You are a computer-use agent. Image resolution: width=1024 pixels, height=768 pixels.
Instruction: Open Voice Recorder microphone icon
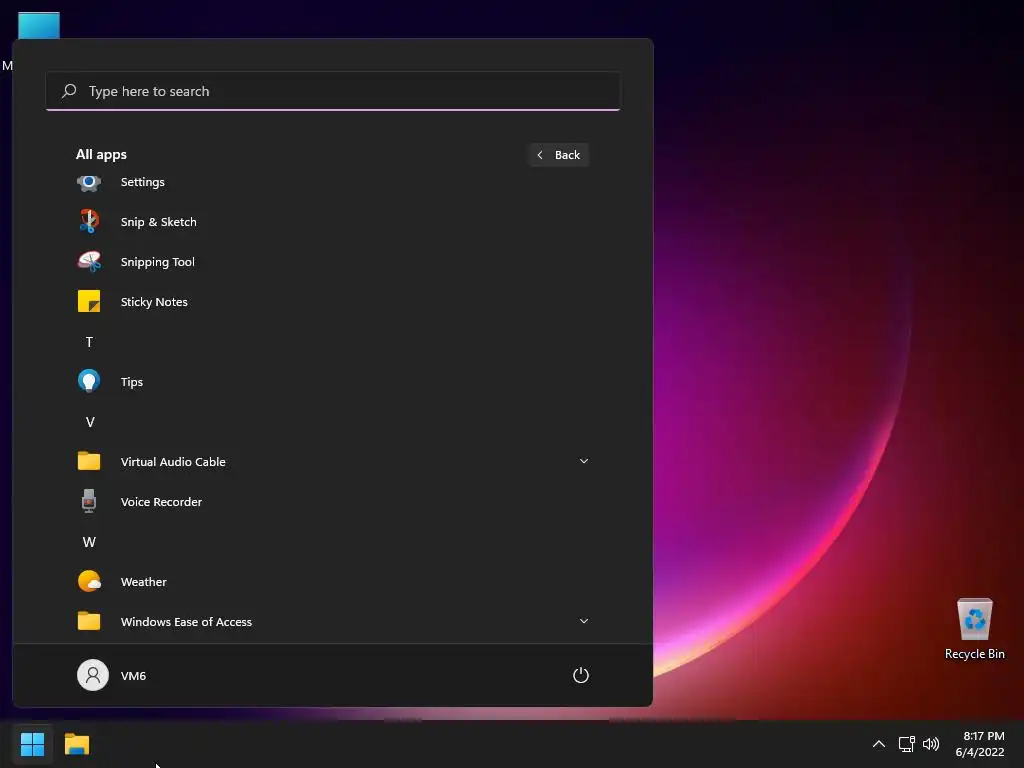89,501
